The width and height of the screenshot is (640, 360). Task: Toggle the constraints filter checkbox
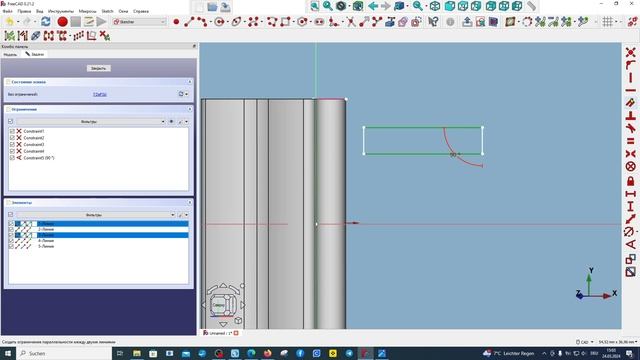click(11, 121)
